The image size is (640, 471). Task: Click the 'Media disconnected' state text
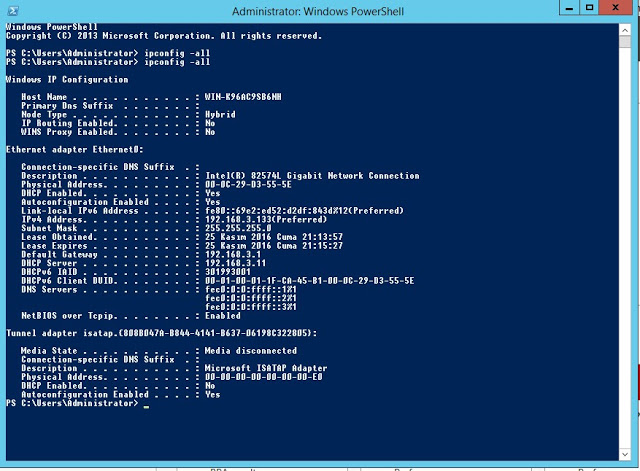(x=250, y=351)
